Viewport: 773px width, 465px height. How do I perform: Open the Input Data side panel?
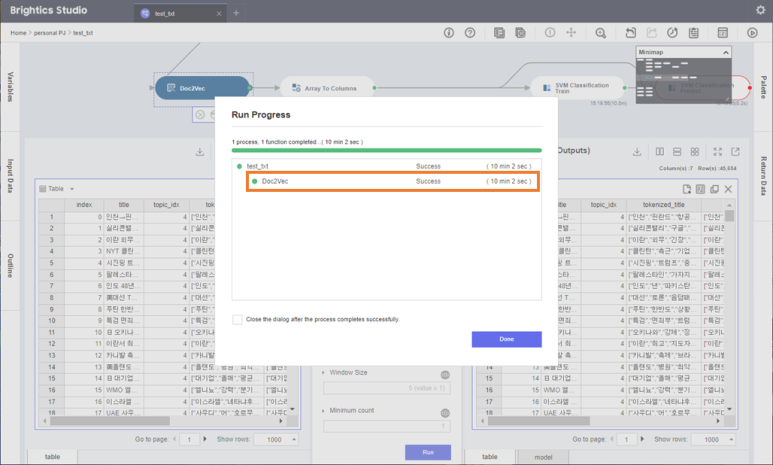pyautogui.click(x=10, y=176)
